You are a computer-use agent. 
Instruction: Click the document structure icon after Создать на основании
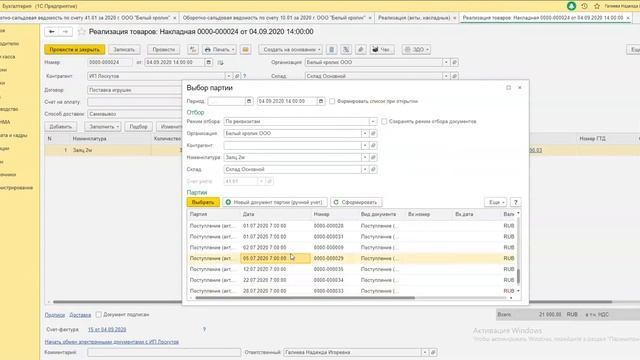click(331, 49)
